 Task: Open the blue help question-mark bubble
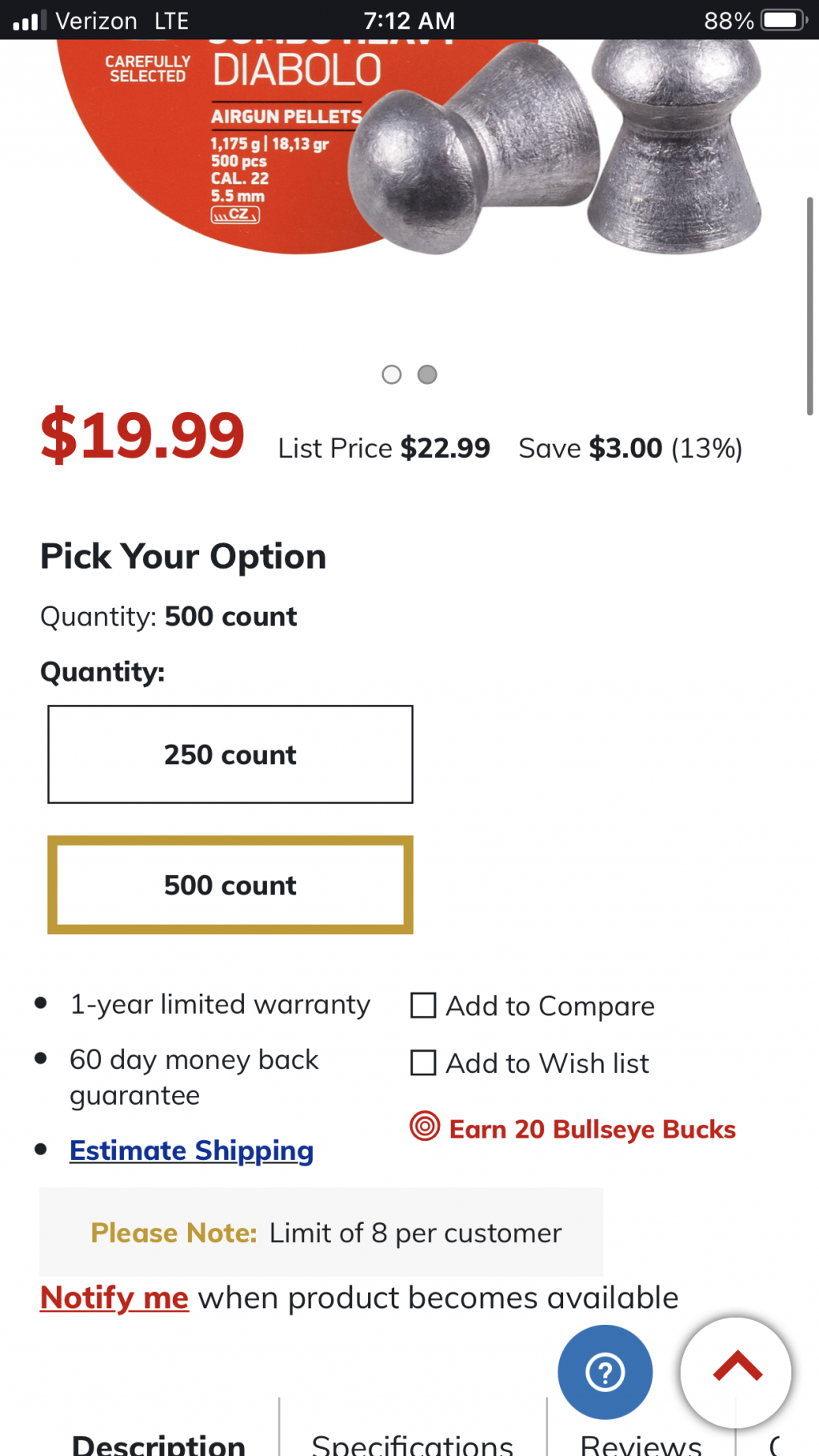(605, 1372)
